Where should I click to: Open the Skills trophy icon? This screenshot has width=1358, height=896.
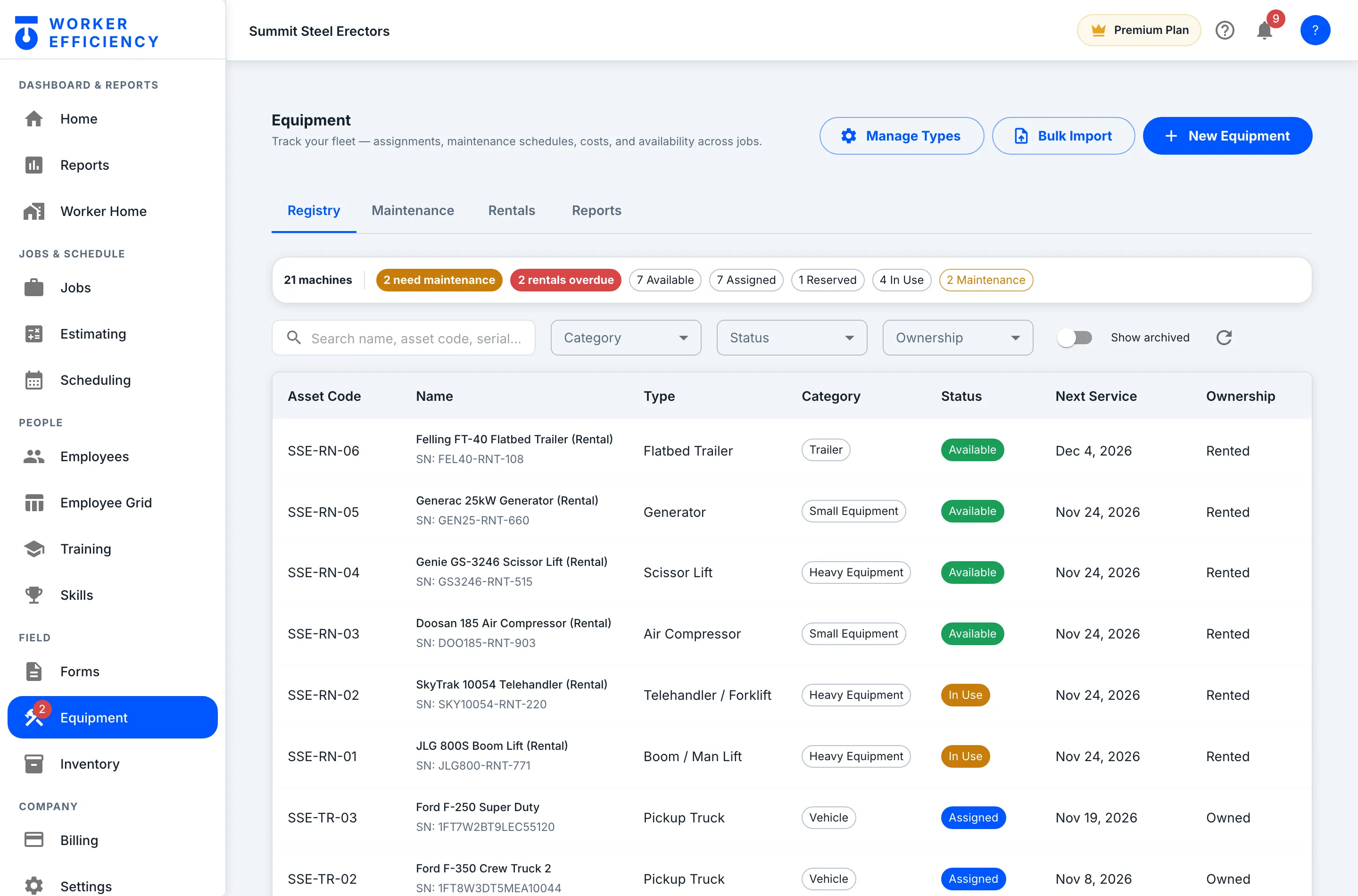tap(33, 595)
